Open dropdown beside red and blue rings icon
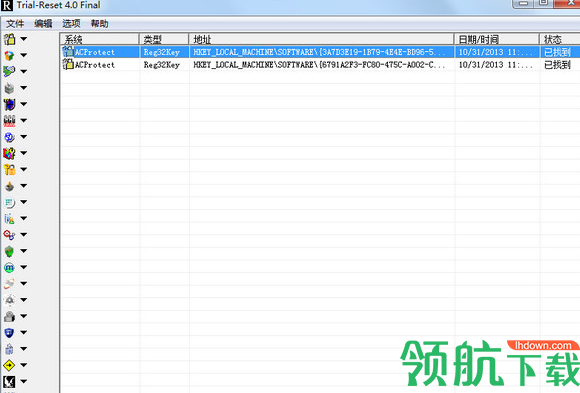 click(x=23, y=235)
